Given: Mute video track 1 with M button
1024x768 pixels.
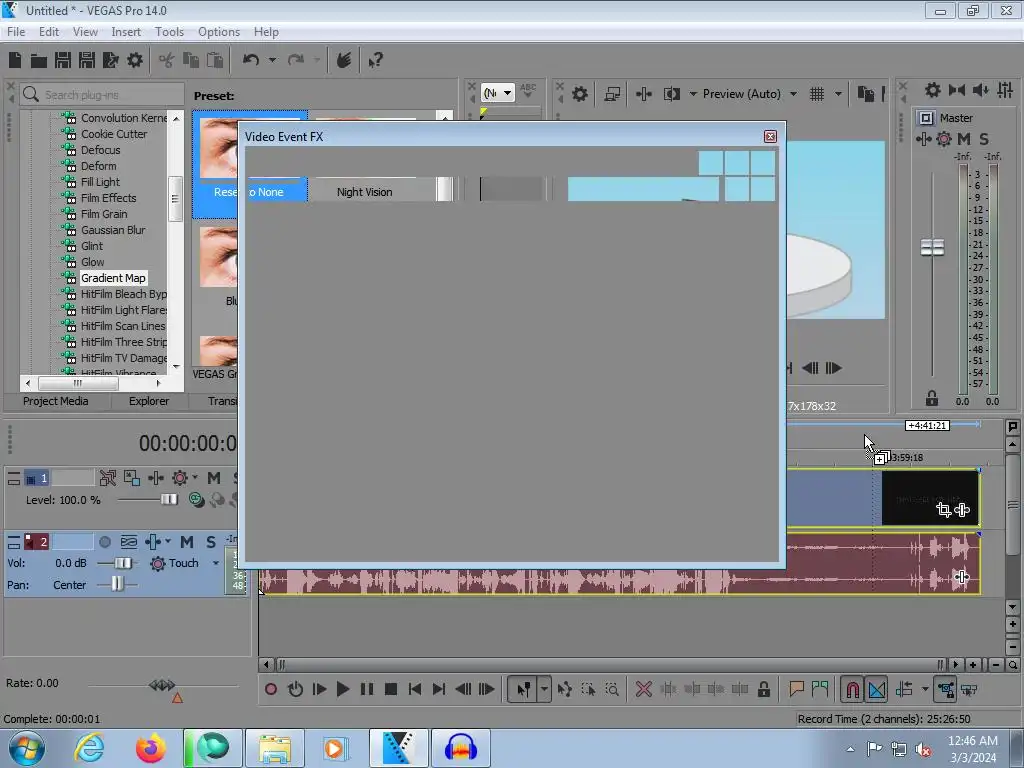Looking at the screenshot, I should (214, 478).
